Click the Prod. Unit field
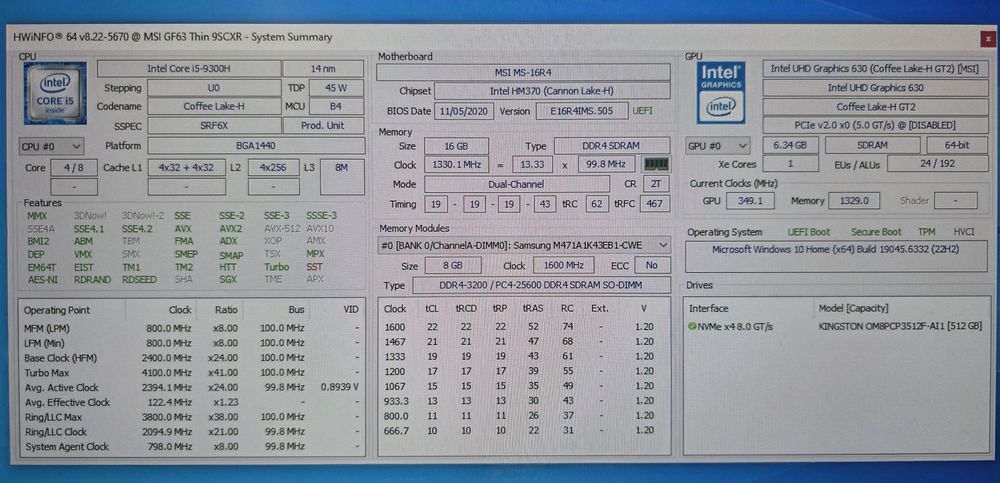Image resolution: width=1000 pixels, height=483 pixels. tap(323, 126)
